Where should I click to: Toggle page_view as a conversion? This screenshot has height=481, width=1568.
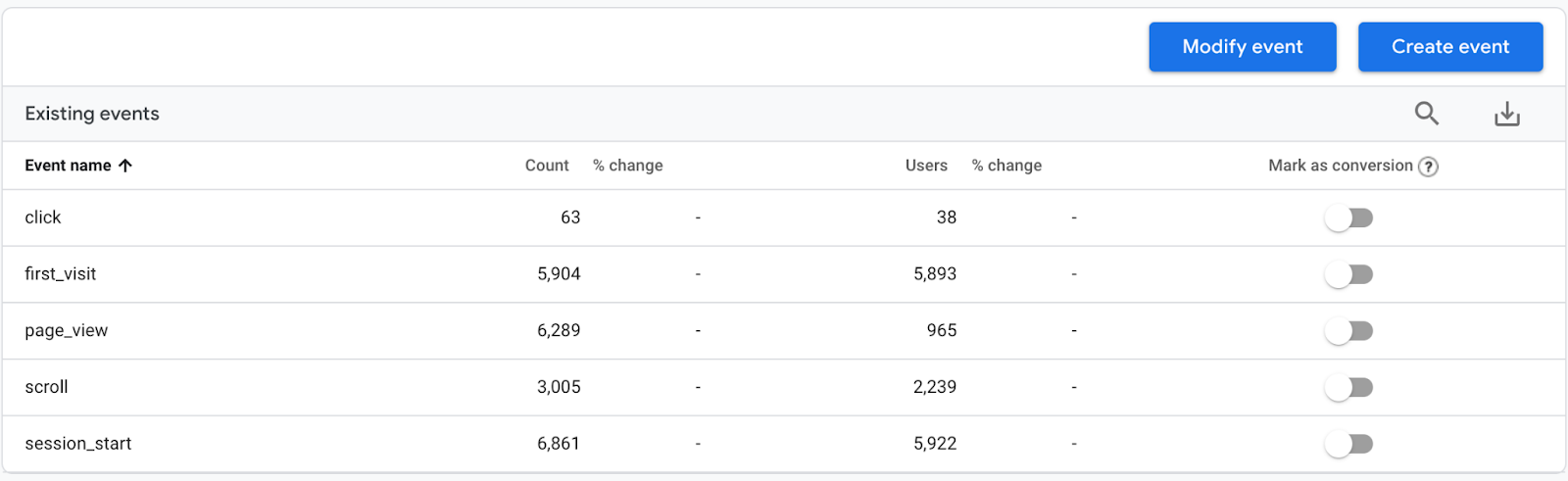coord(1349,331)
